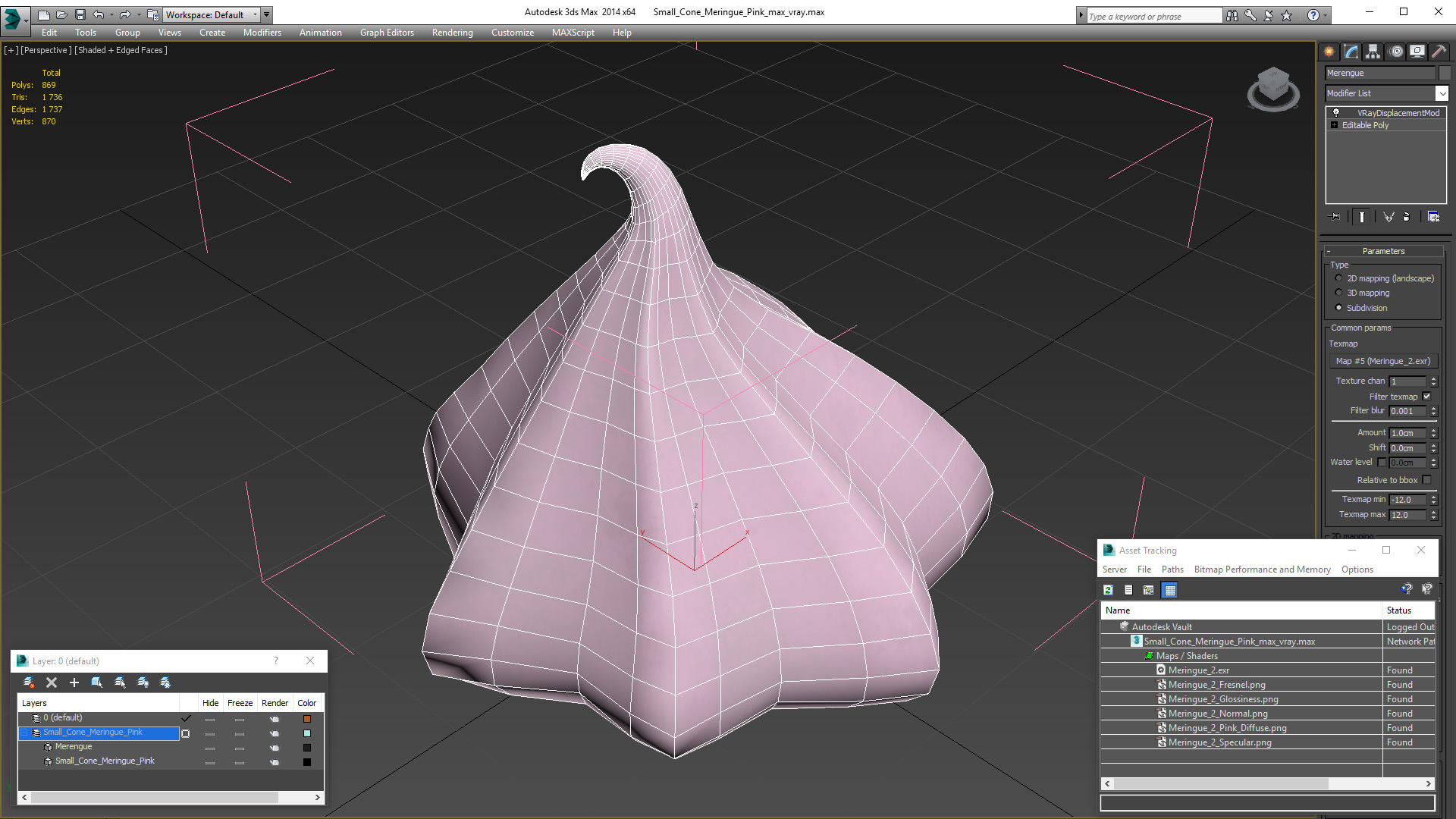Open quick access toolbar customize arrow
This screenshot has height=819, width=1456.
click(x=266, y=14)
